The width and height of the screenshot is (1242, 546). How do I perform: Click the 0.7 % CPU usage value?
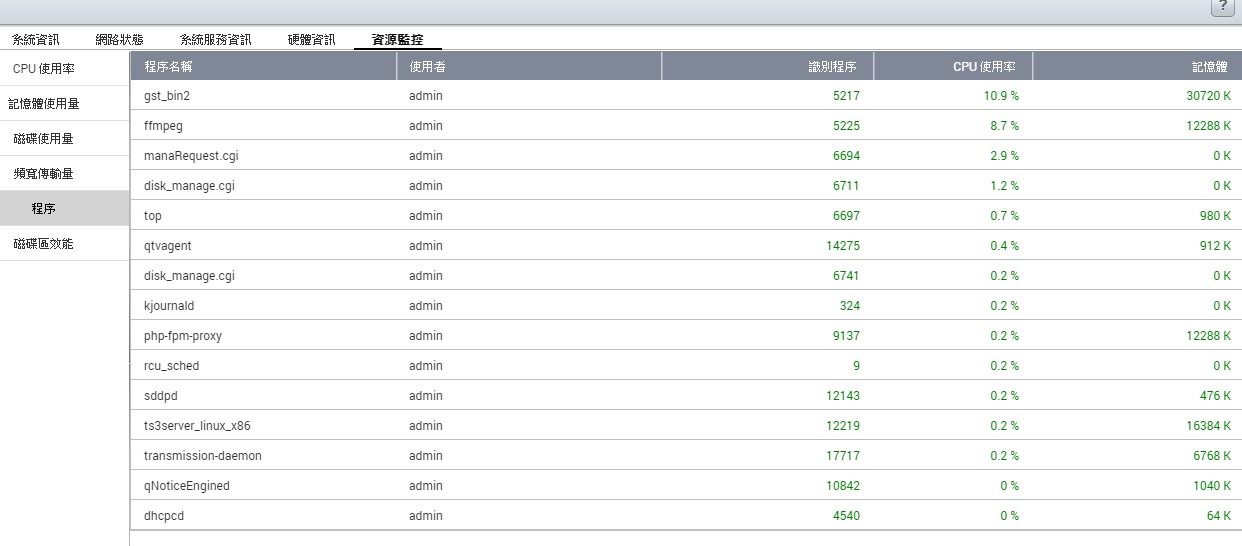(1004, 216)
